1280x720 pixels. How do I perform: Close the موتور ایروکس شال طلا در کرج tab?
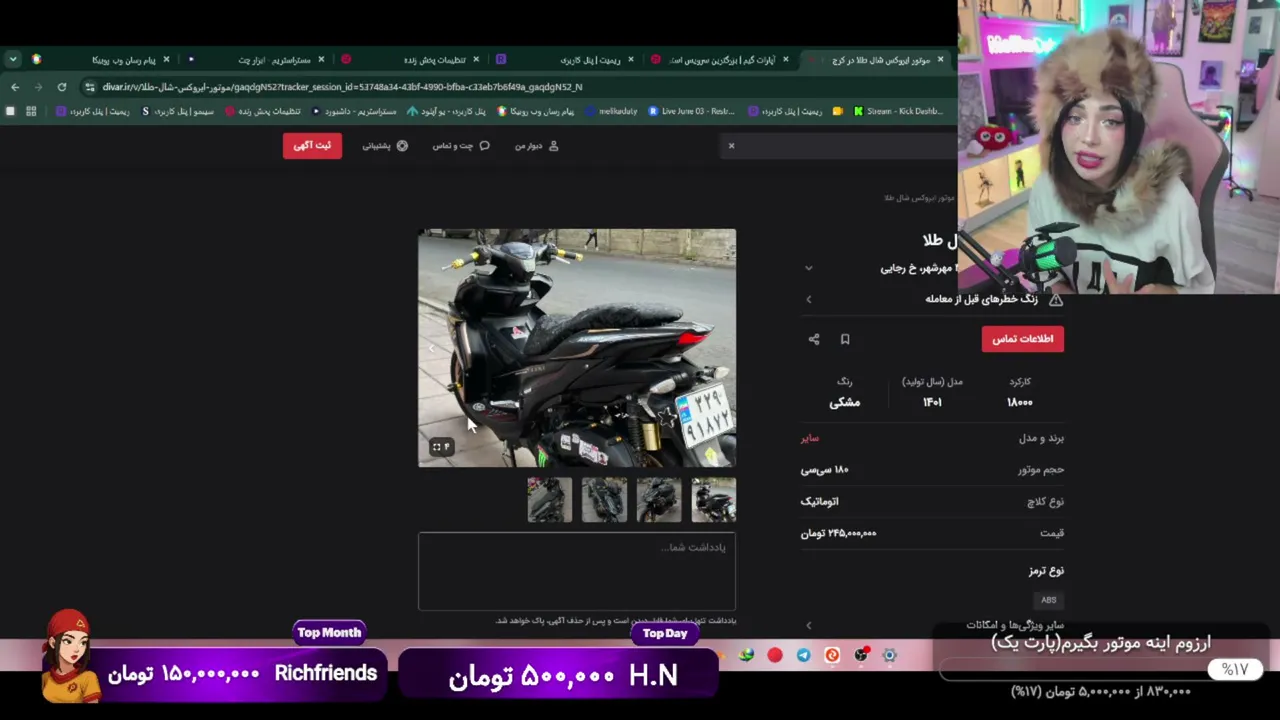(x=940, y=60)
